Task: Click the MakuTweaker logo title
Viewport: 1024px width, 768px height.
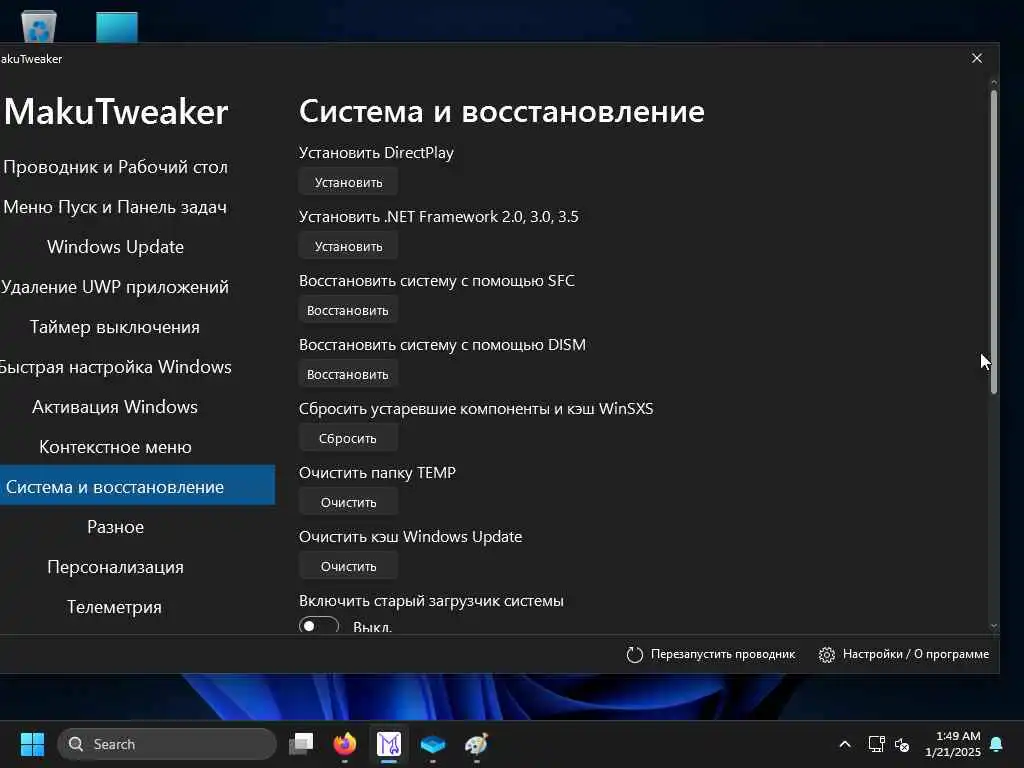Action: click(116, 112)
